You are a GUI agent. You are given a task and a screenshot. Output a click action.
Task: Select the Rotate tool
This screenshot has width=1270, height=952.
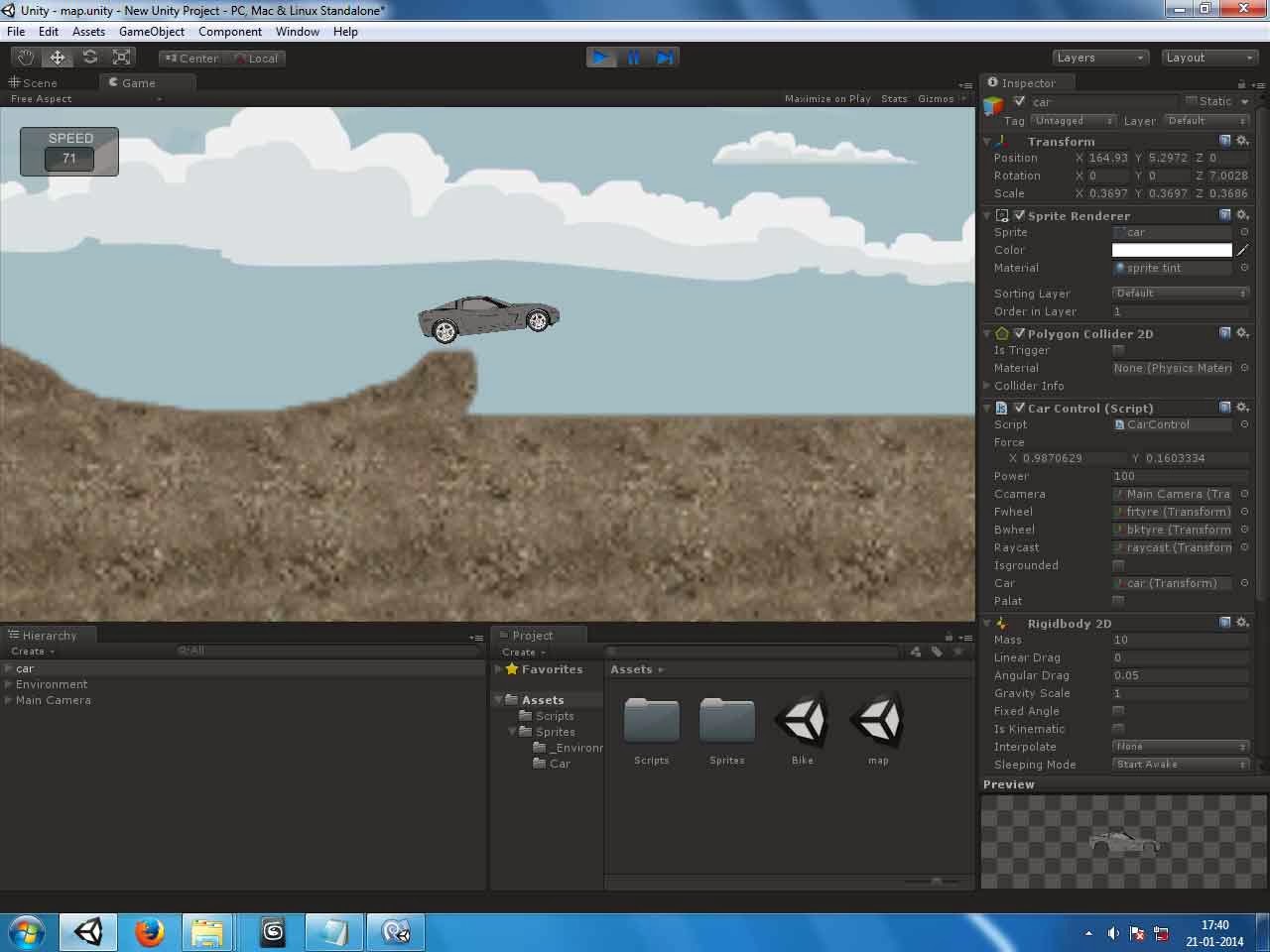tap(89, 57)
